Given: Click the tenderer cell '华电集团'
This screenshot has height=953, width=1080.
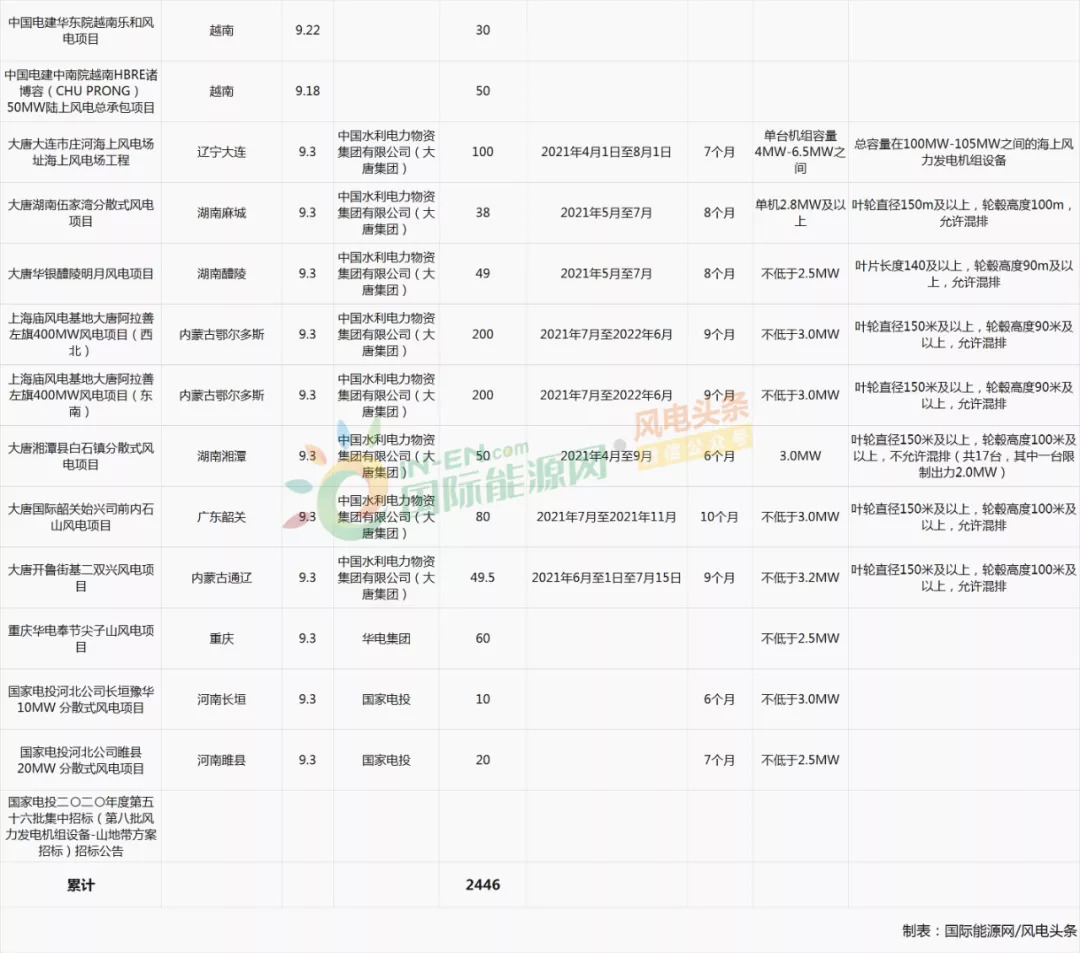Looking at the screenshot, I should pos(386,638).
